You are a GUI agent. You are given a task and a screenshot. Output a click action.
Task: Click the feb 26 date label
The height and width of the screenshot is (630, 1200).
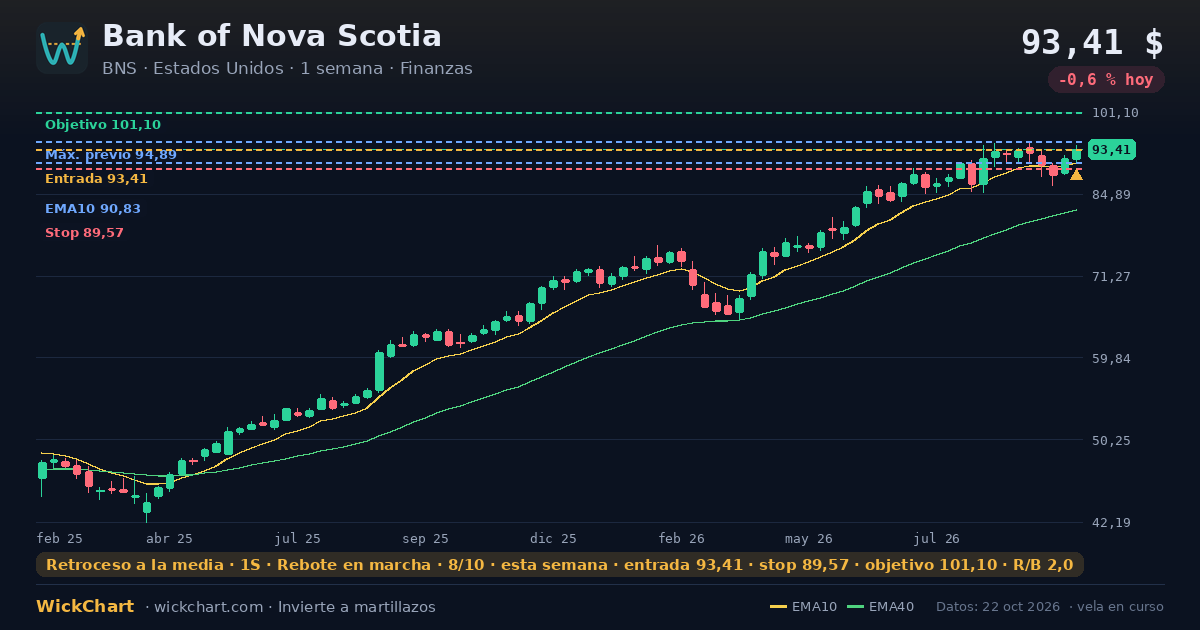tap(682, 538)
